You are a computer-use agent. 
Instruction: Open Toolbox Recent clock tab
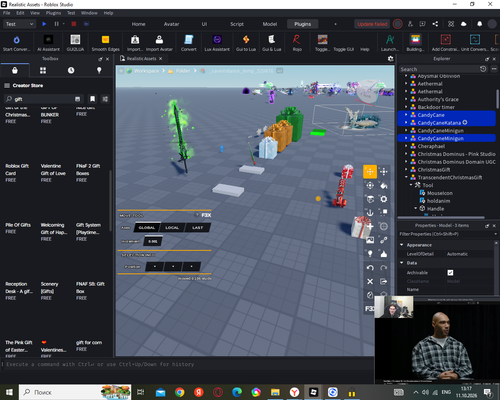[x=71, y=70]
